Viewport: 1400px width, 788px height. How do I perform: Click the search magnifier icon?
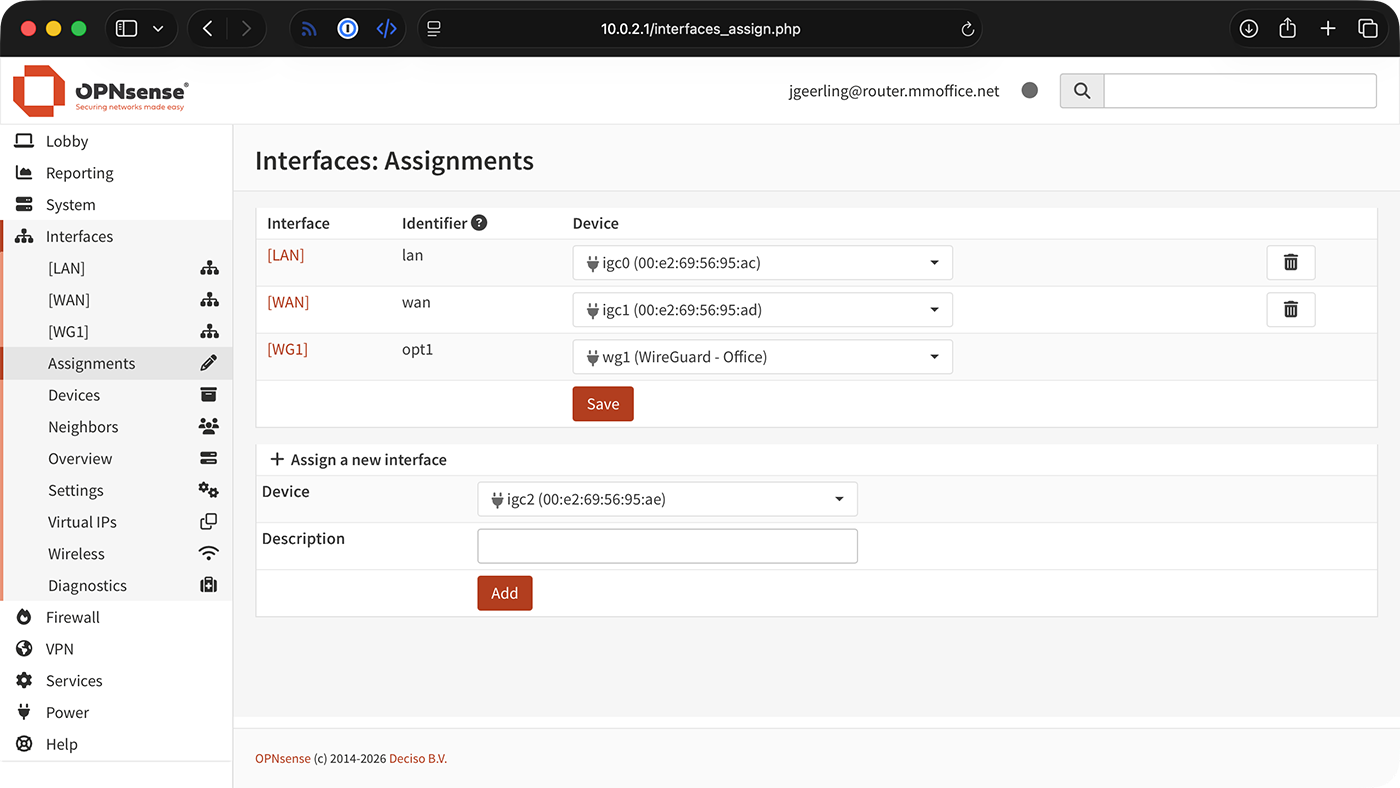click(1082, 91)
